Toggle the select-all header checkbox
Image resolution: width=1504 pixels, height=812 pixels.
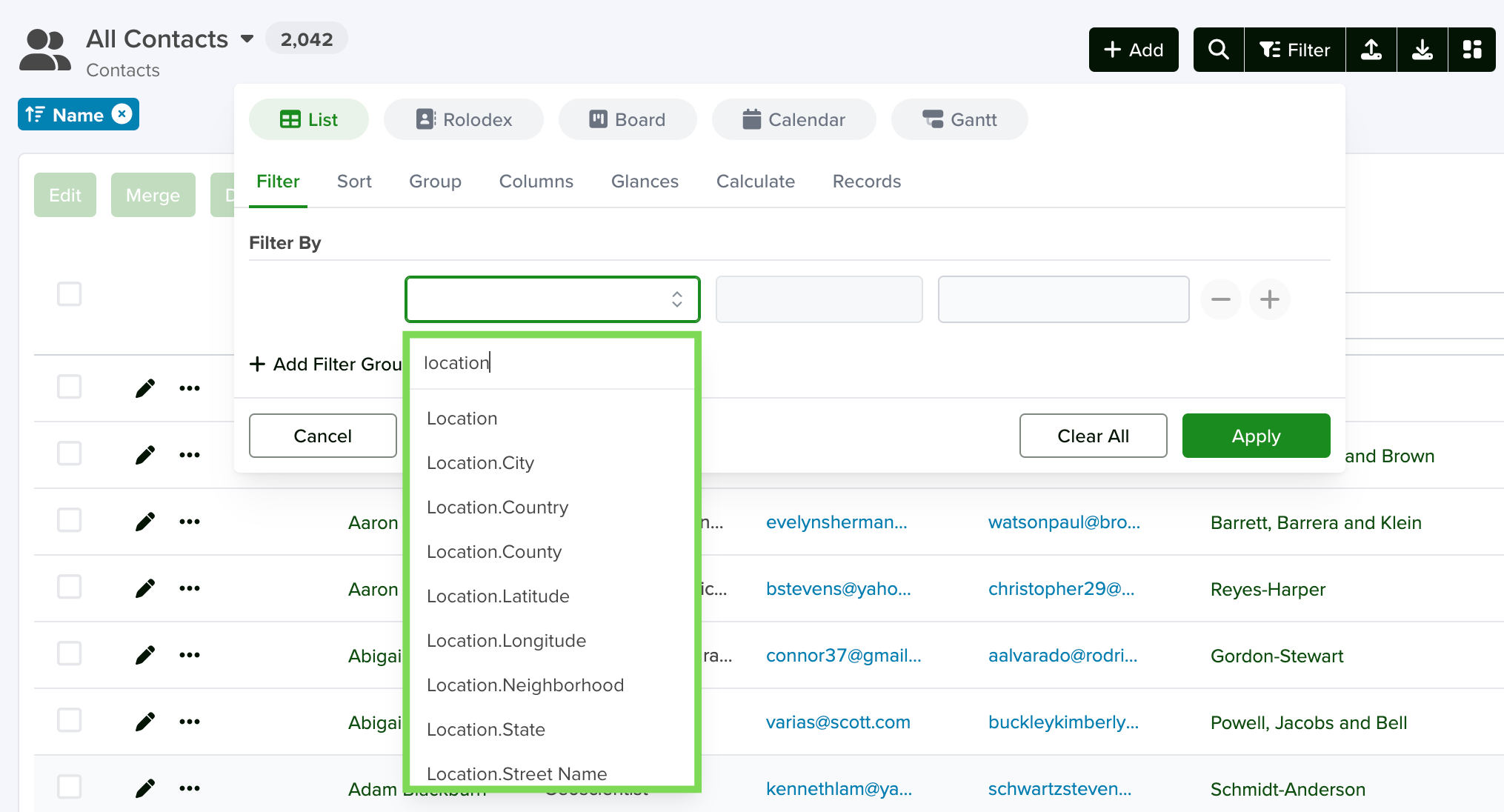click(70, 294)
